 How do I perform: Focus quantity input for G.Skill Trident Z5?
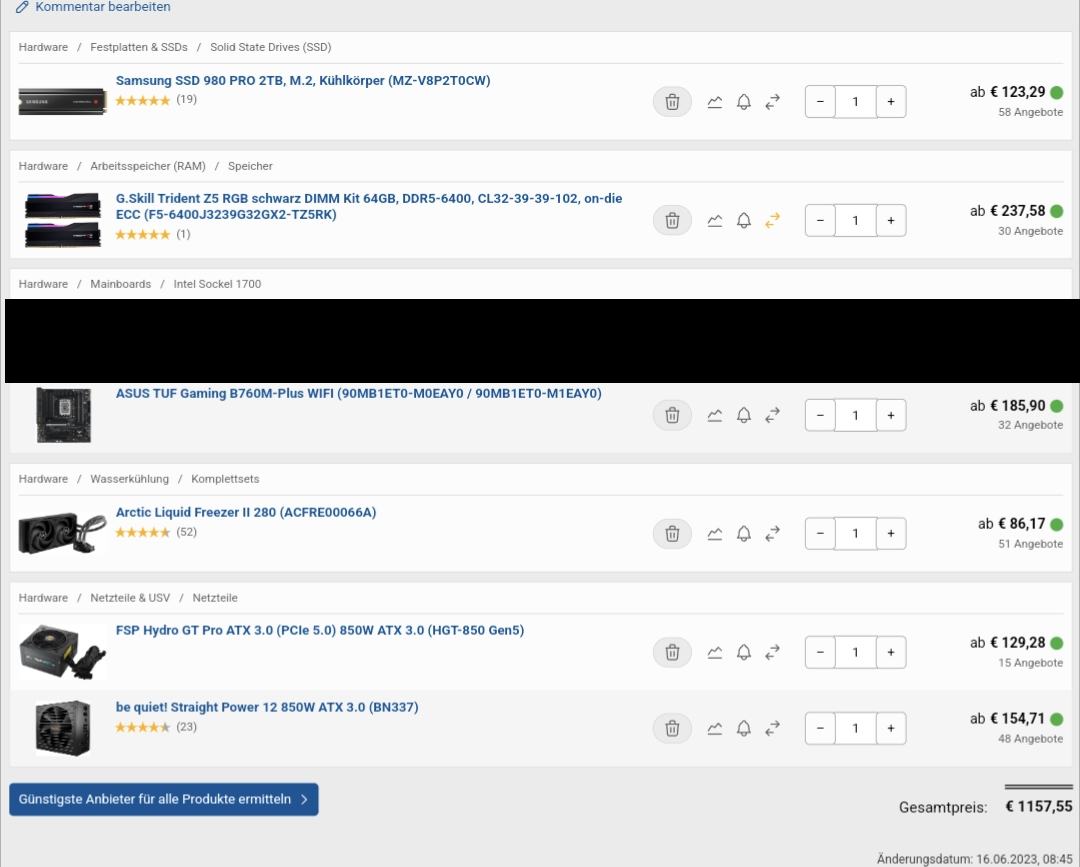coord(855,220)
